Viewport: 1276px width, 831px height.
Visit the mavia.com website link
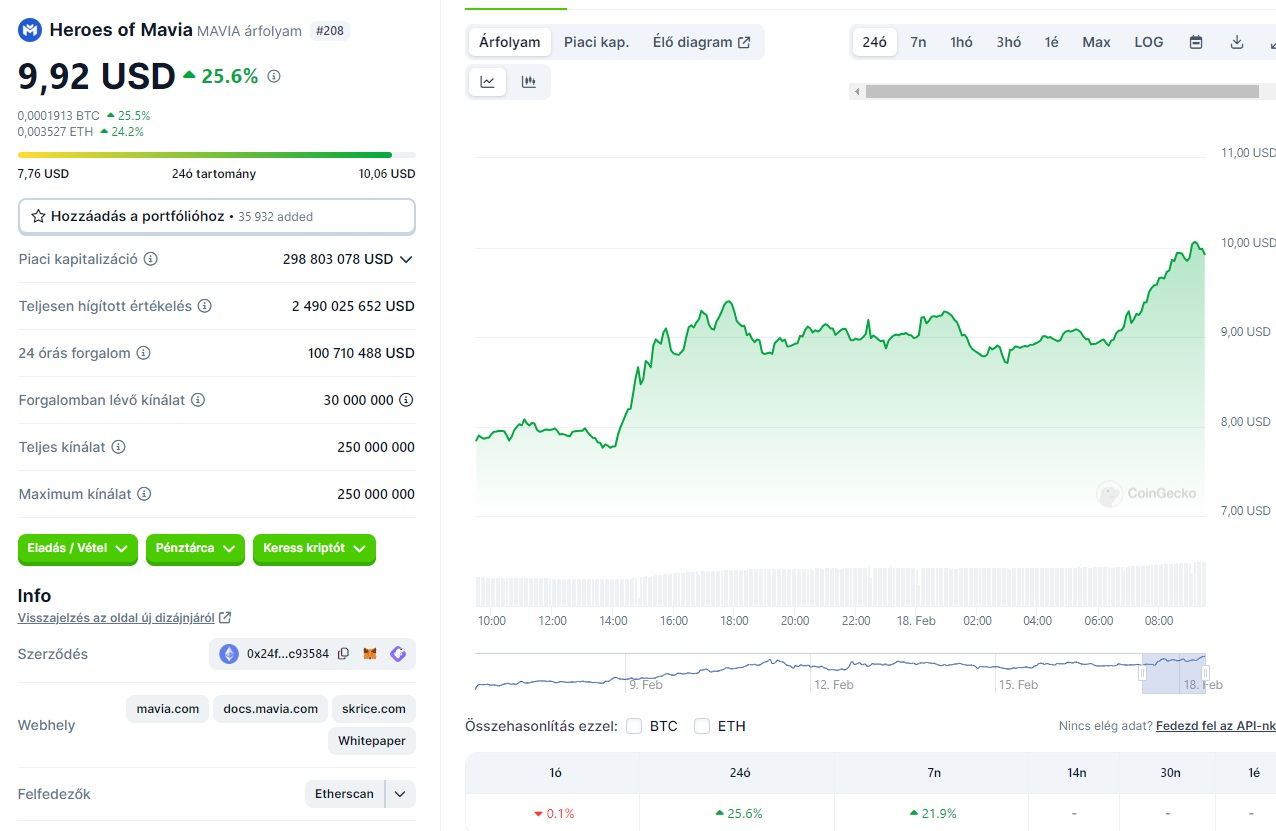tap(168, 709)
